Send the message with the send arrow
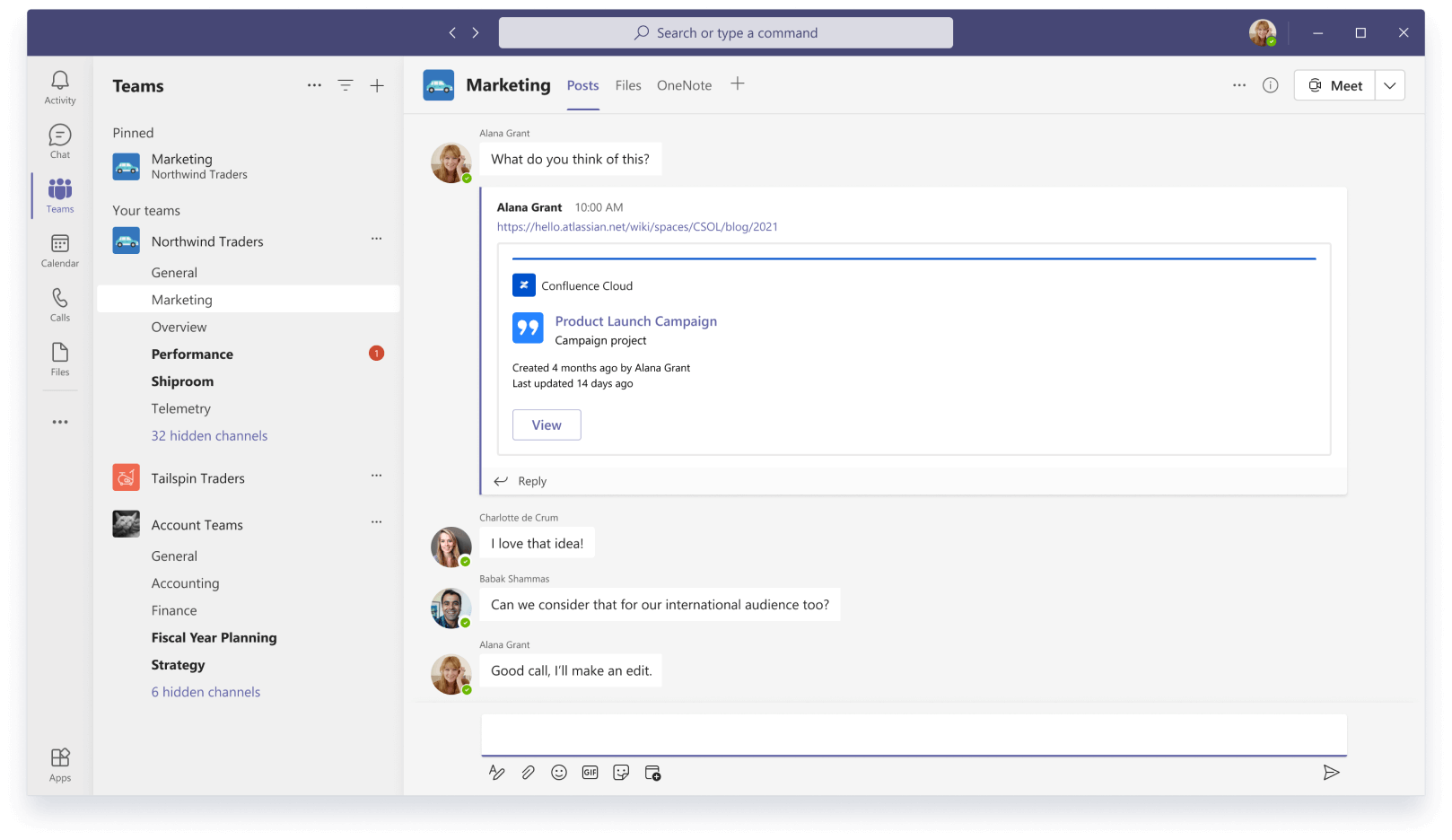 [1332, 772]
